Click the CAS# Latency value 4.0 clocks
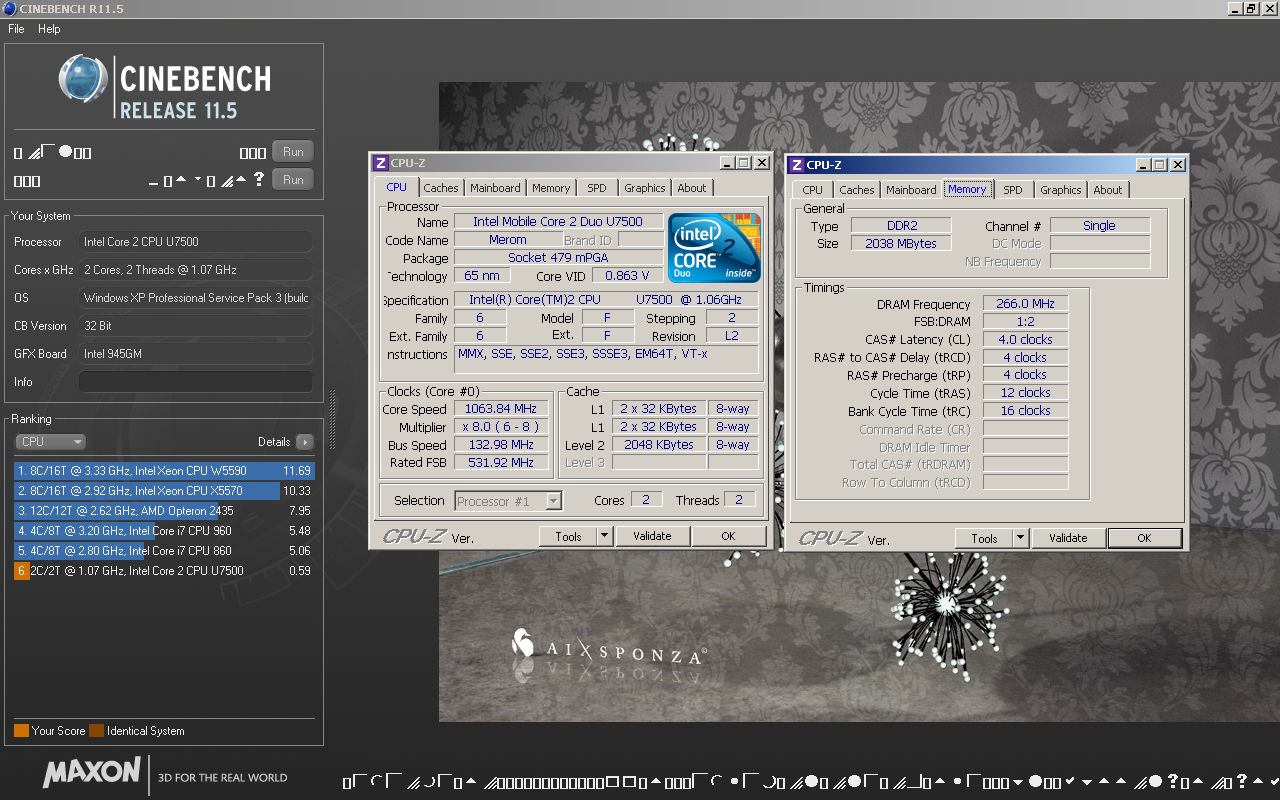The height and width of the screenshot is (800, 1280). pos(1026,340)
